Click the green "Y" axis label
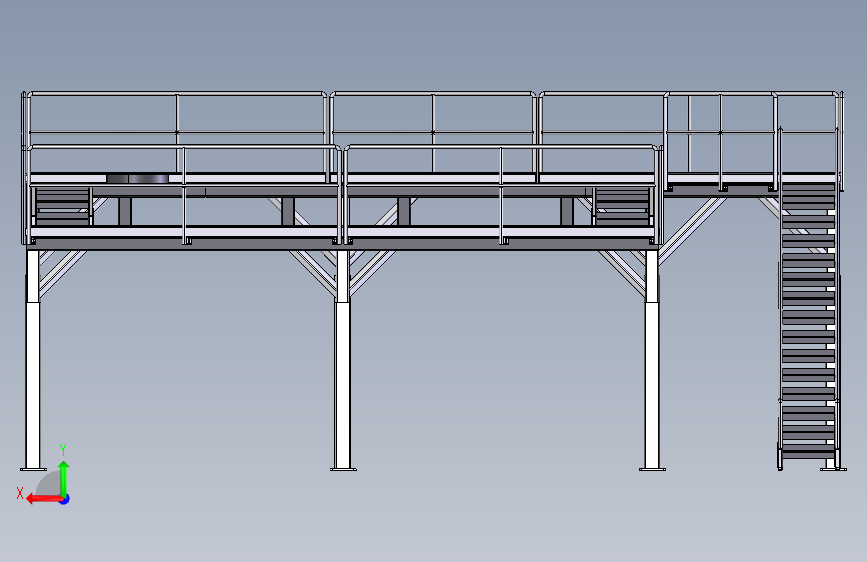This screenshot has width=867, height=562. point(63,450)
